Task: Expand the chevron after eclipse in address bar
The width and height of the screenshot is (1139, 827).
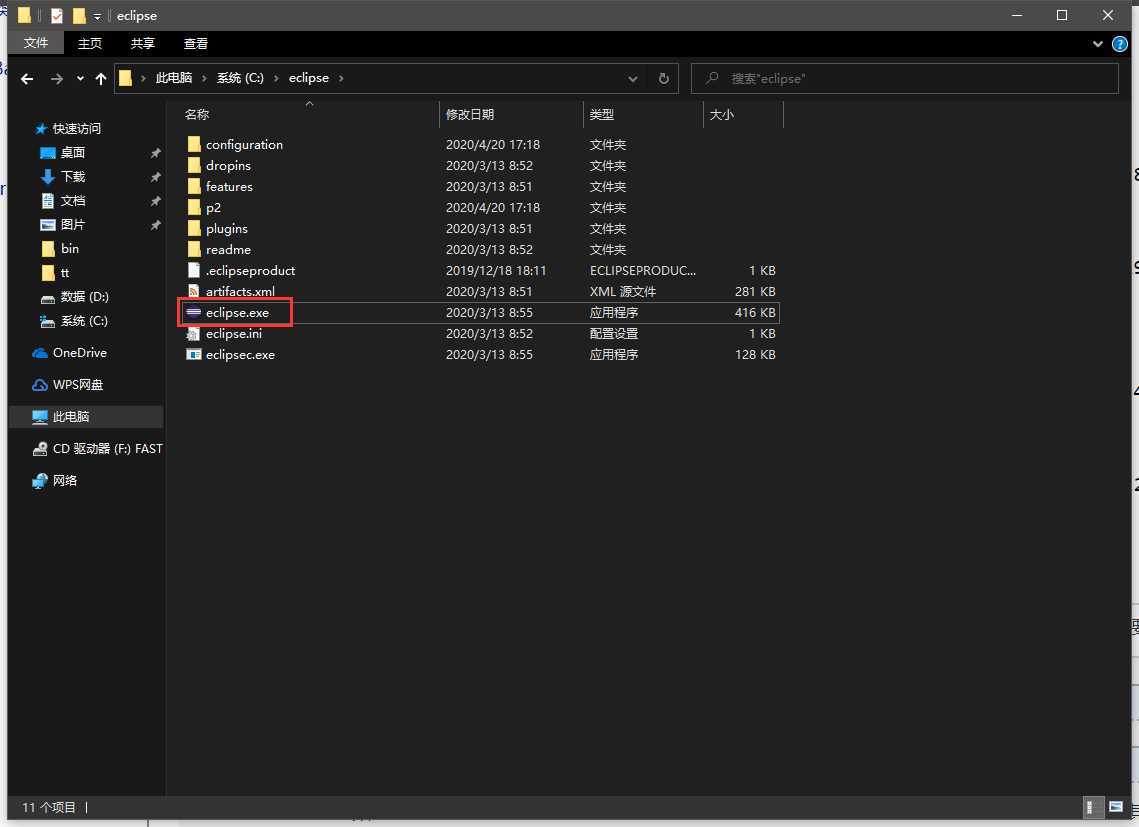Action: click(341, 78)
